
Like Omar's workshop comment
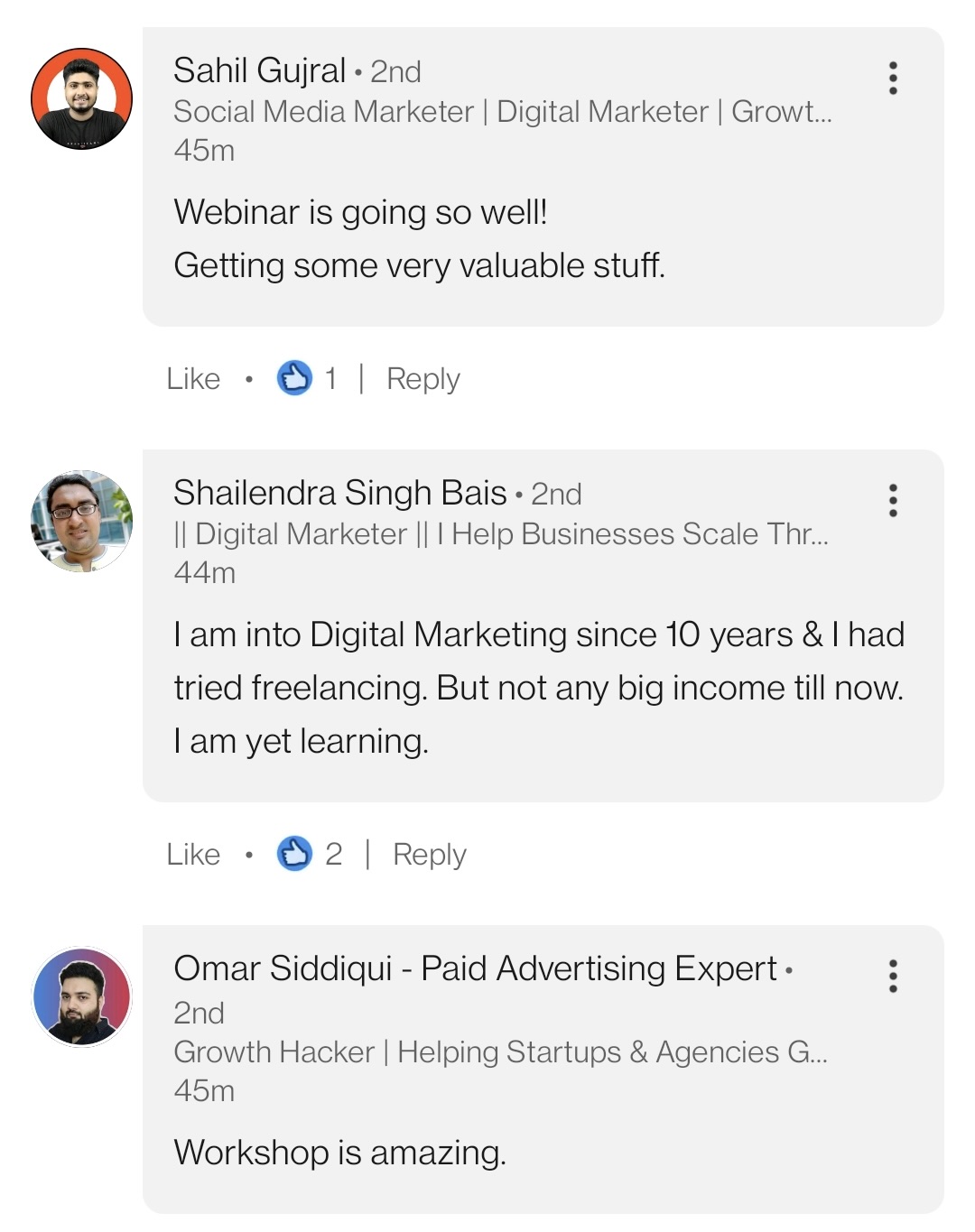click(192, 1227)
